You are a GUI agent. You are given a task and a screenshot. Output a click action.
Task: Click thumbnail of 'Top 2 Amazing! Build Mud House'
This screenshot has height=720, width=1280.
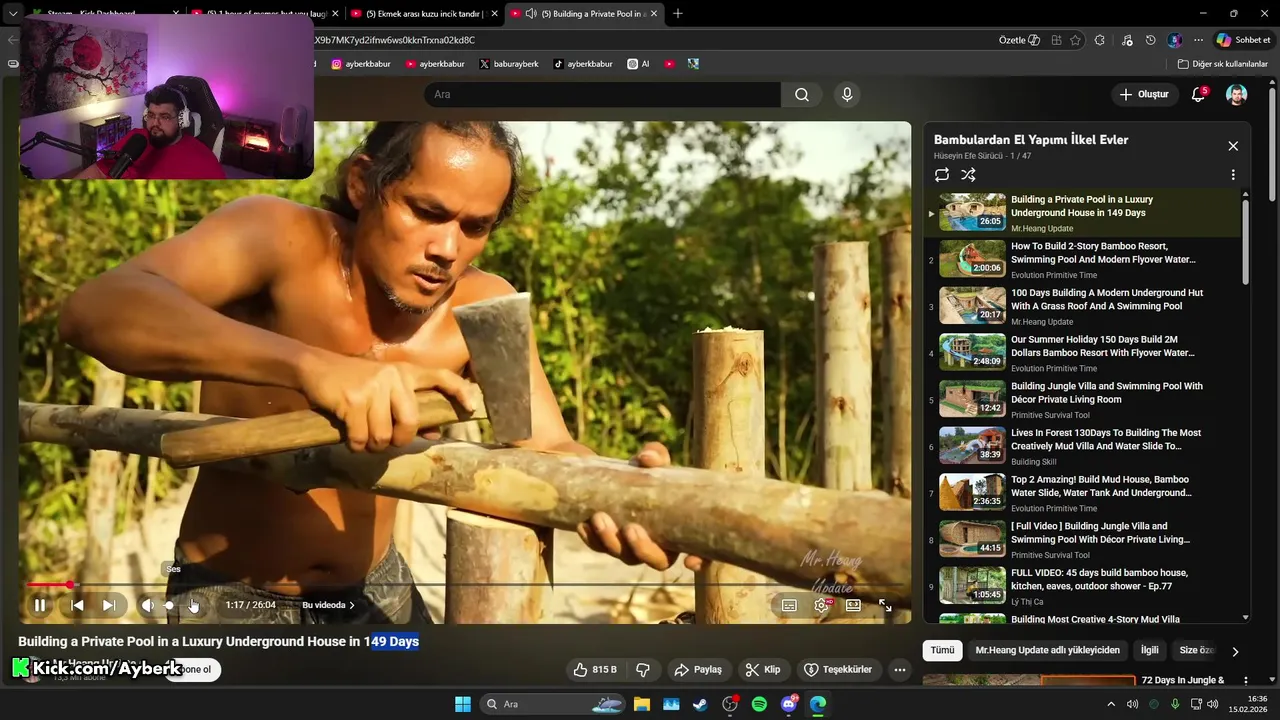[972, 492]
